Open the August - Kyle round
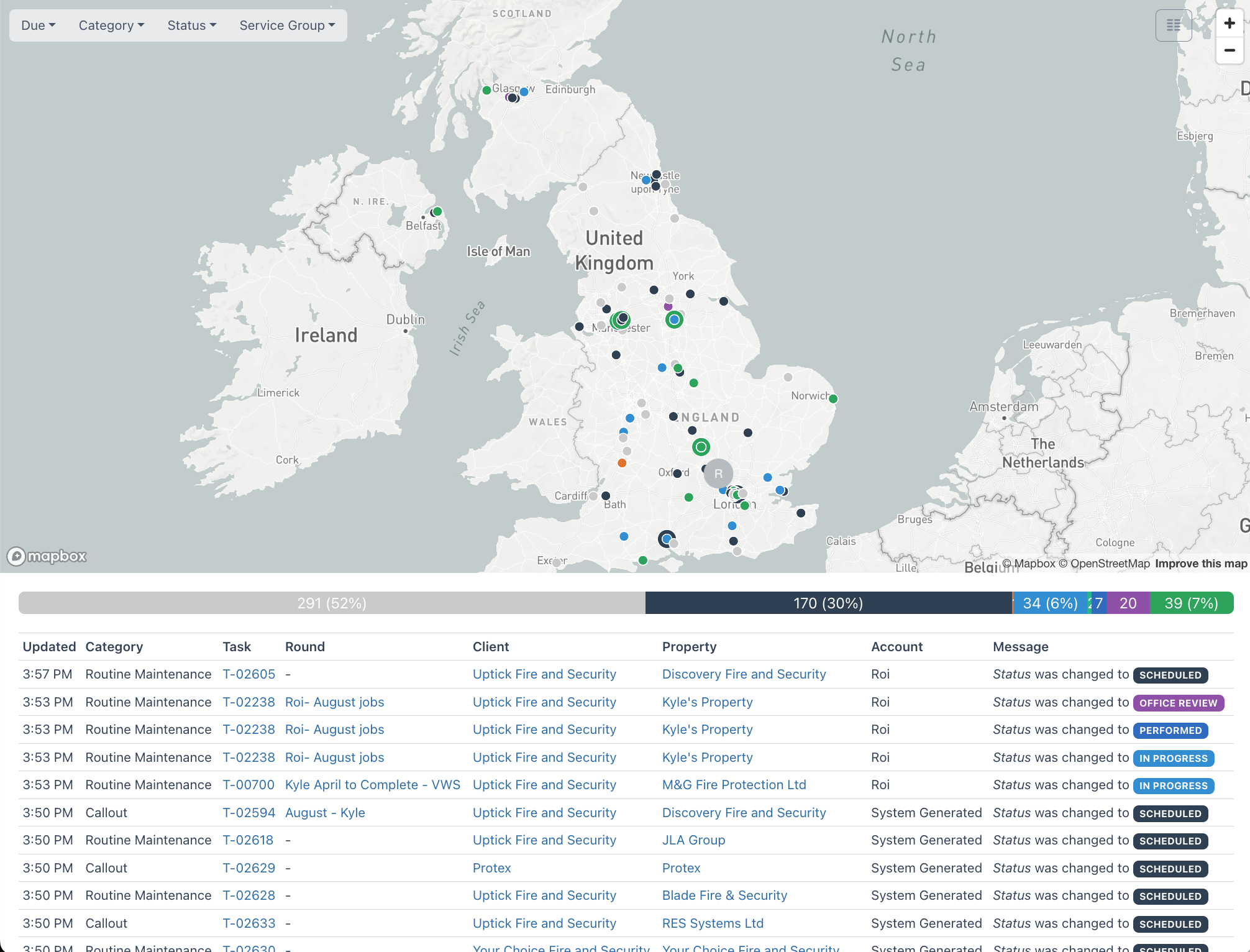The width and height of the screenshot is (1250, 952). tap(325, 813)
